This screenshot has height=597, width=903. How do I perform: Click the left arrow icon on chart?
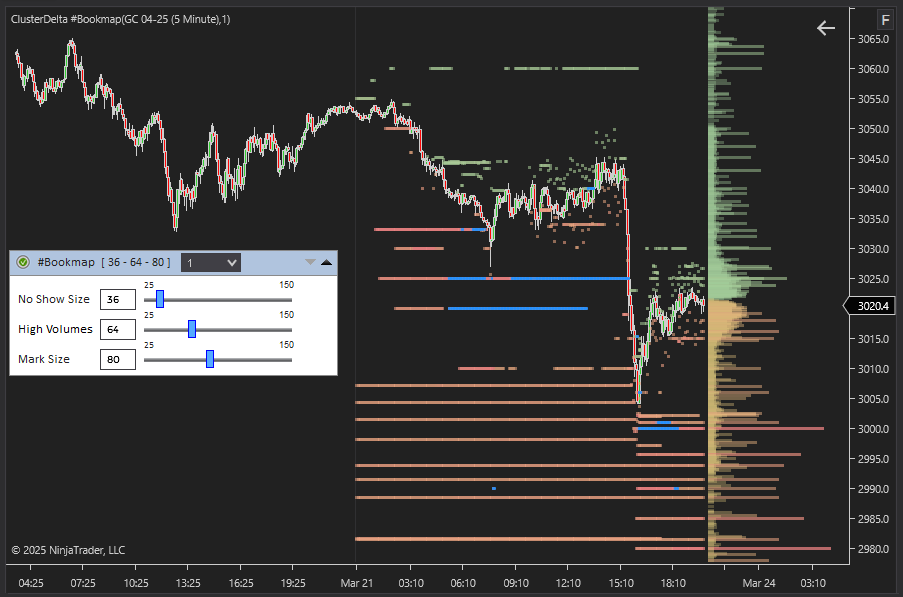pyautogui.click(x=826, y=28)
